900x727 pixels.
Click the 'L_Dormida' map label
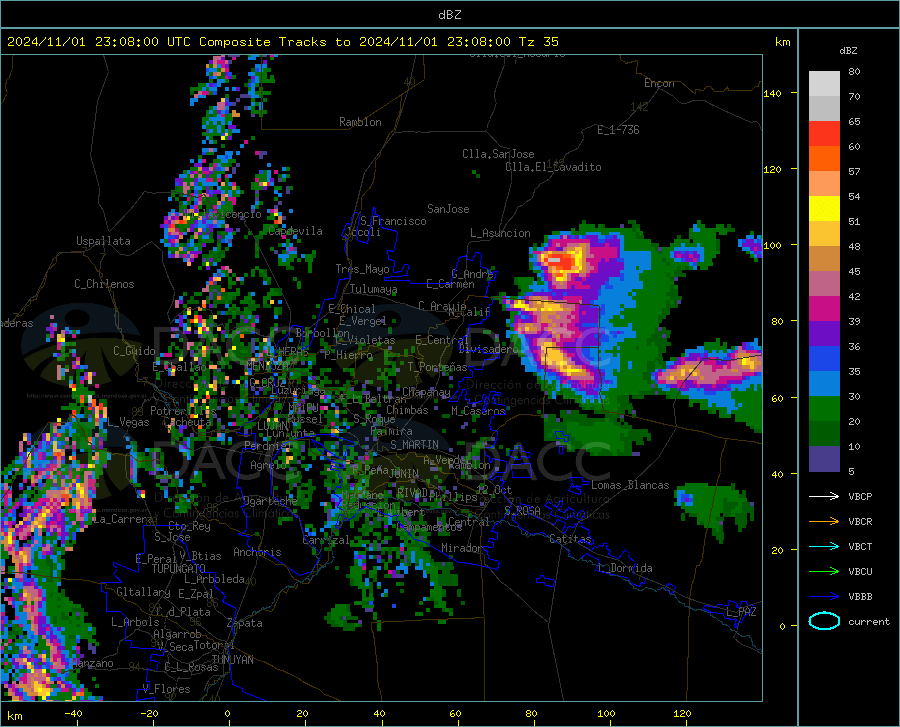625,568
